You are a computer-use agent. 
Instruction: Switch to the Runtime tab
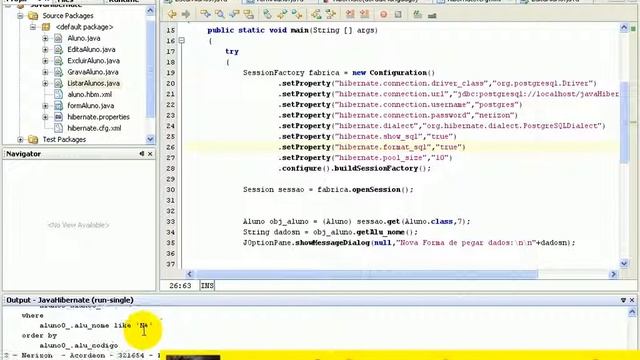coord(123,1)
